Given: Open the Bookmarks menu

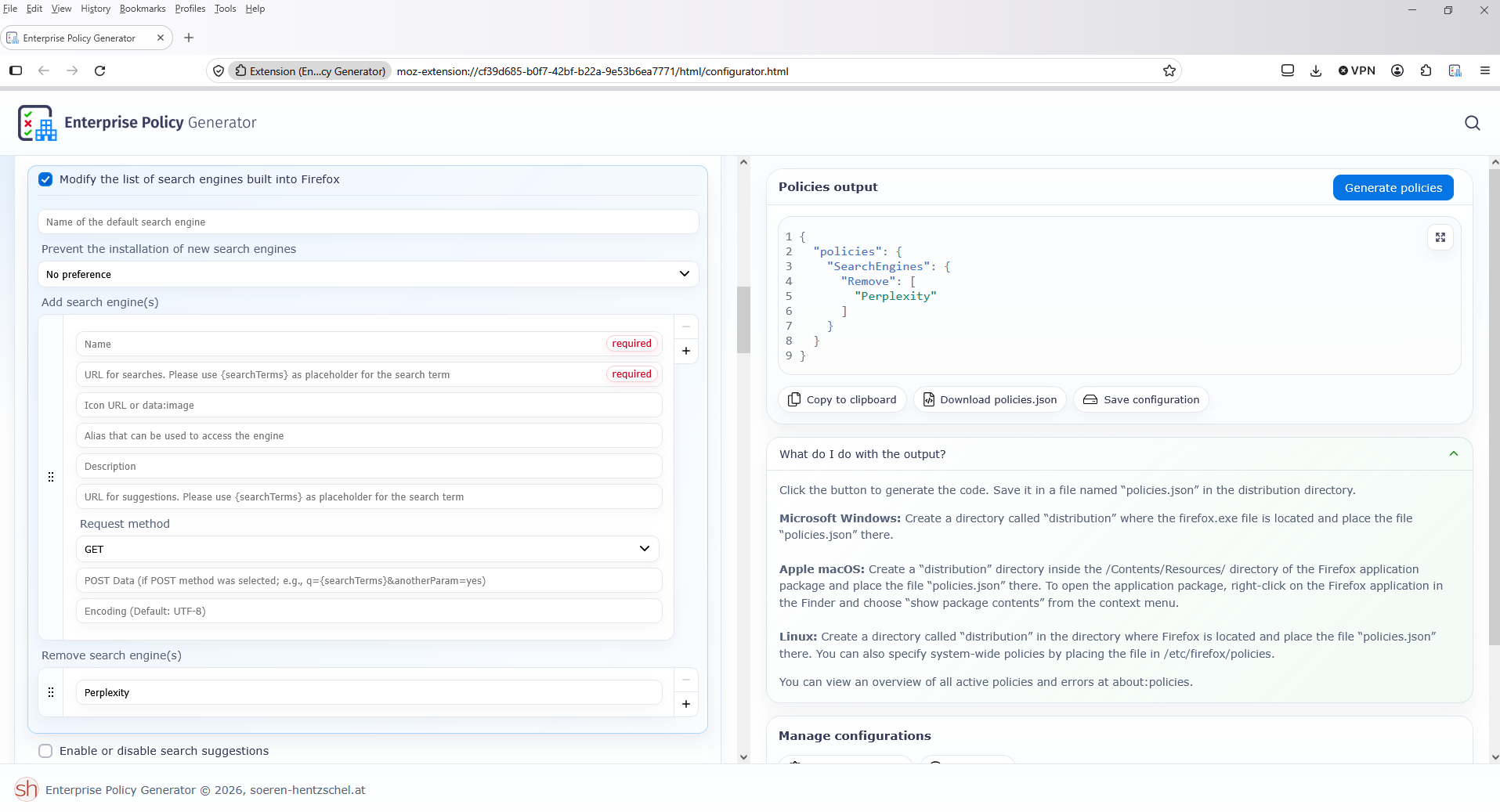Looking at the screenshot, I should click(x=143, y=9).
